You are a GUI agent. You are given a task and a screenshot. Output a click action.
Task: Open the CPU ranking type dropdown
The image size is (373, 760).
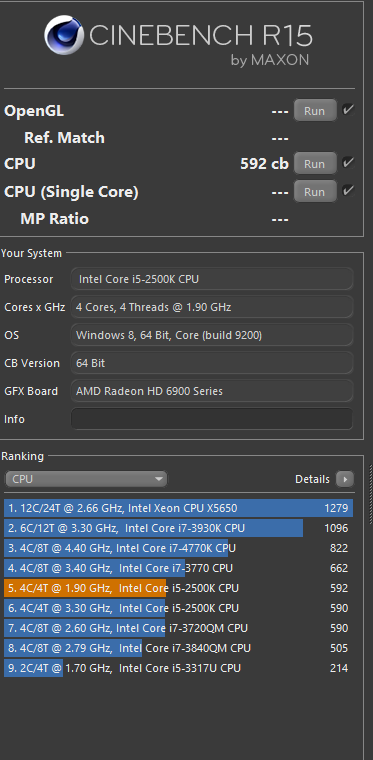pyautogui.click(x=86, y=479)
